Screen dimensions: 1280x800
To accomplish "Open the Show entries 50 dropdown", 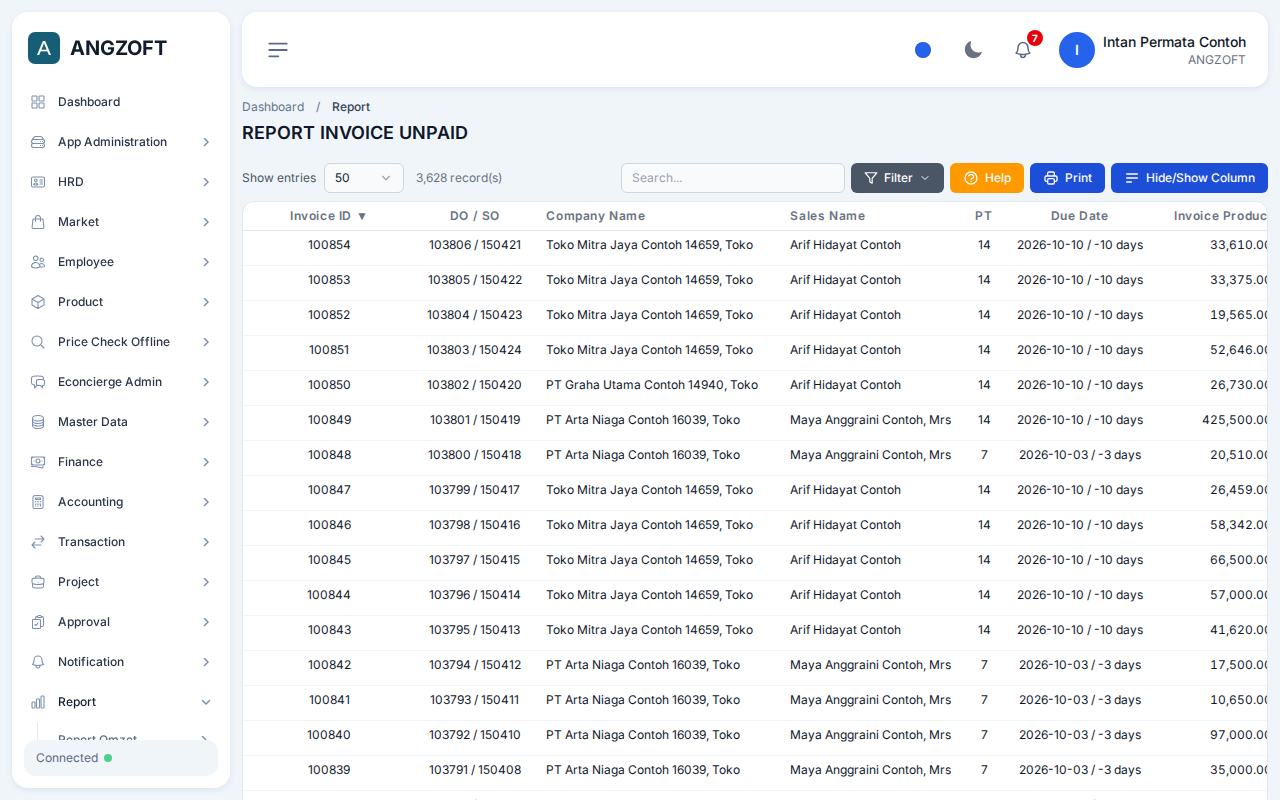I will [x=364, y=178].
